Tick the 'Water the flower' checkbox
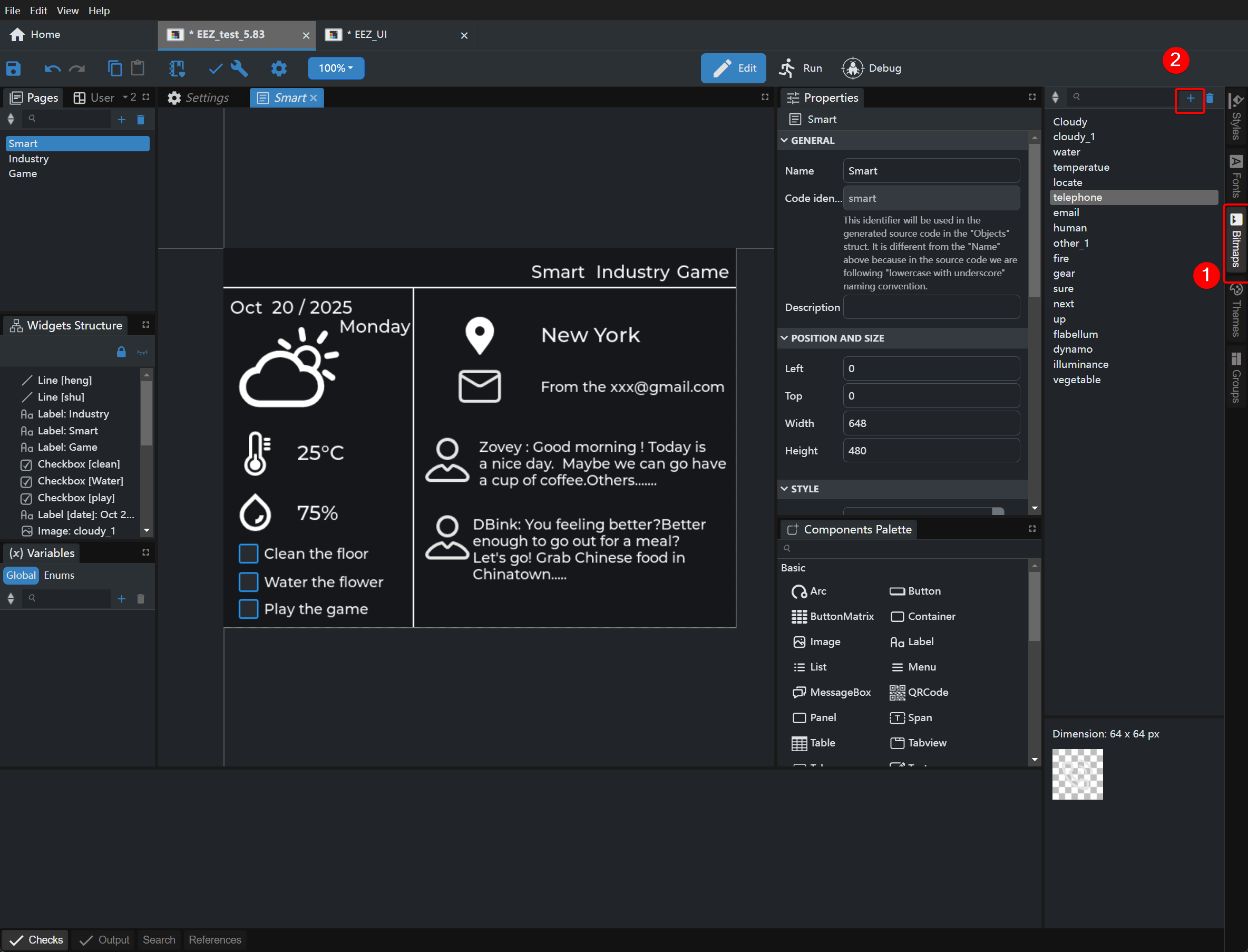Screen dimensions: 1248x952 [x=248, y=582]
